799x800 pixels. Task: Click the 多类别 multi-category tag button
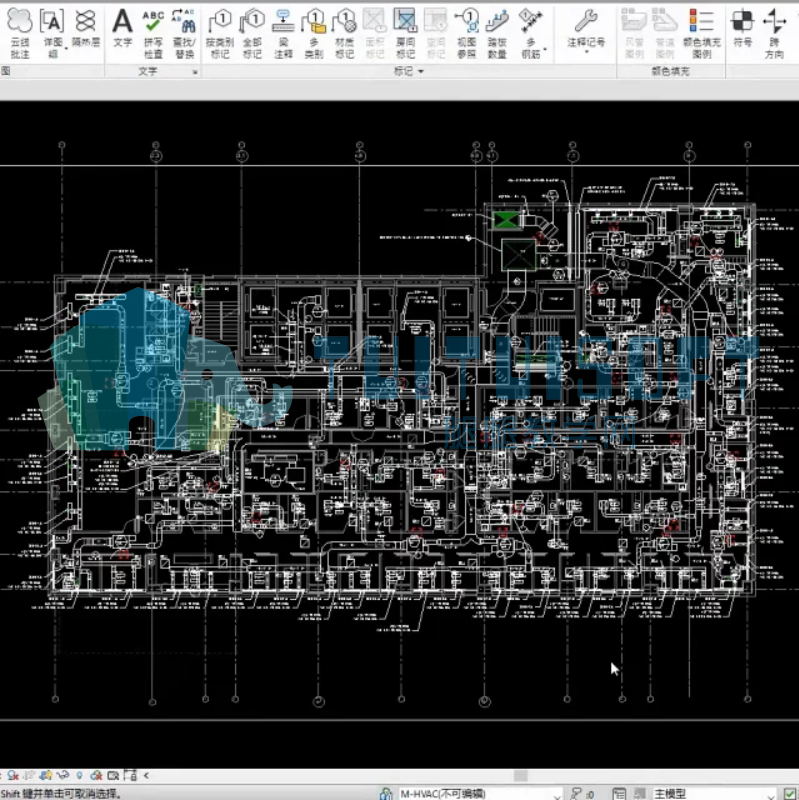click(314, 34)
